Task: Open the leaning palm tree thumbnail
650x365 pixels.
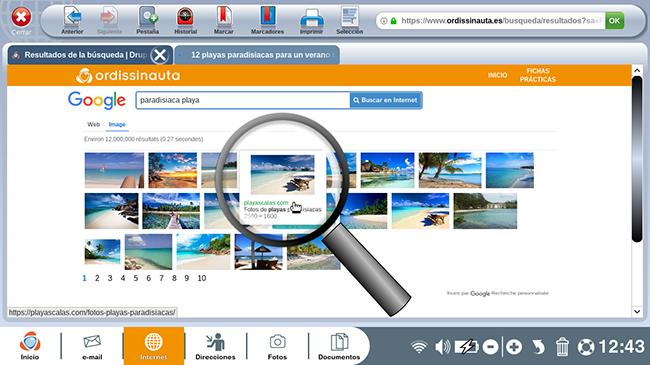Action: click(x=450, y=170)
